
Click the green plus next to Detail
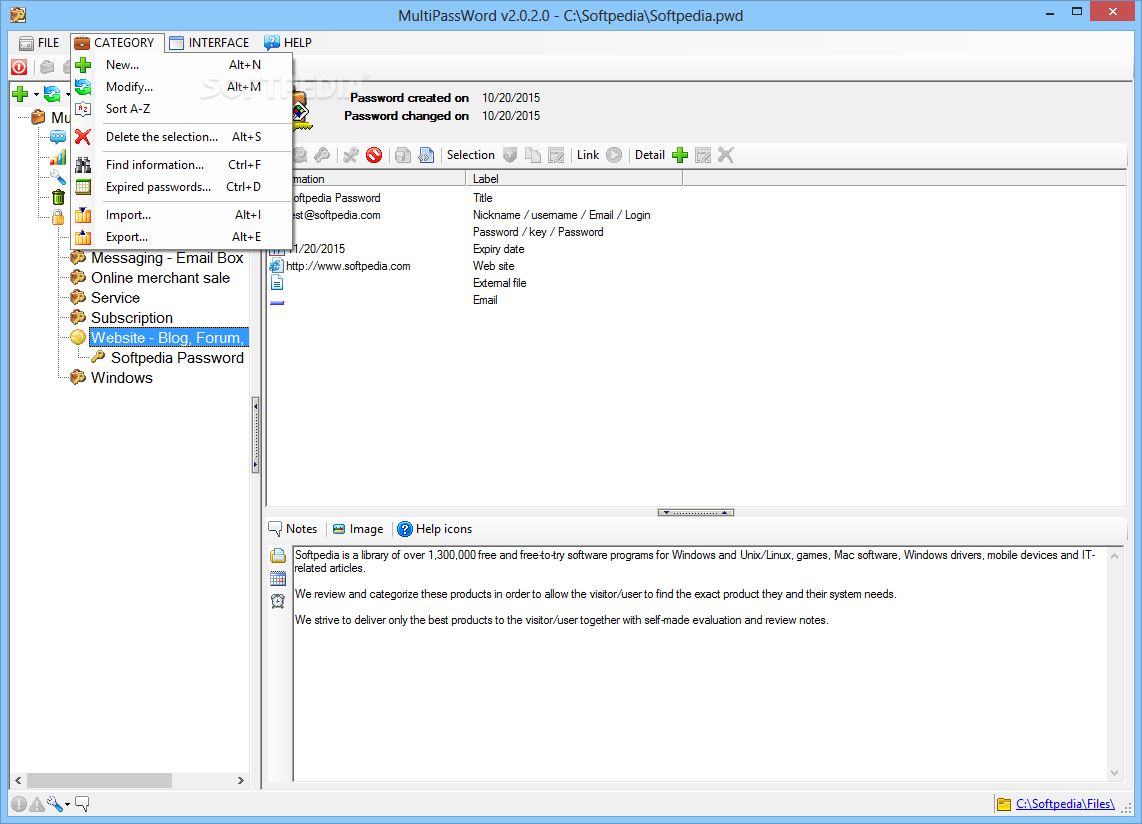click(x=680, y=154)
